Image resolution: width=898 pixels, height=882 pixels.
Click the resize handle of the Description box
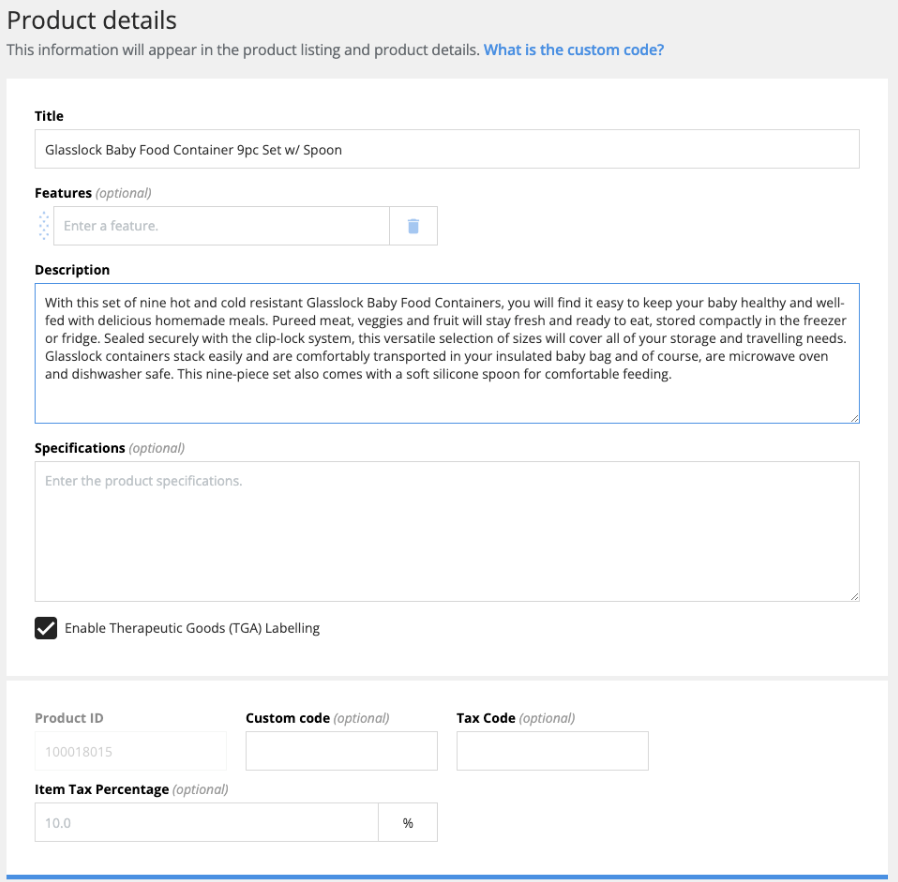[854, 418]
